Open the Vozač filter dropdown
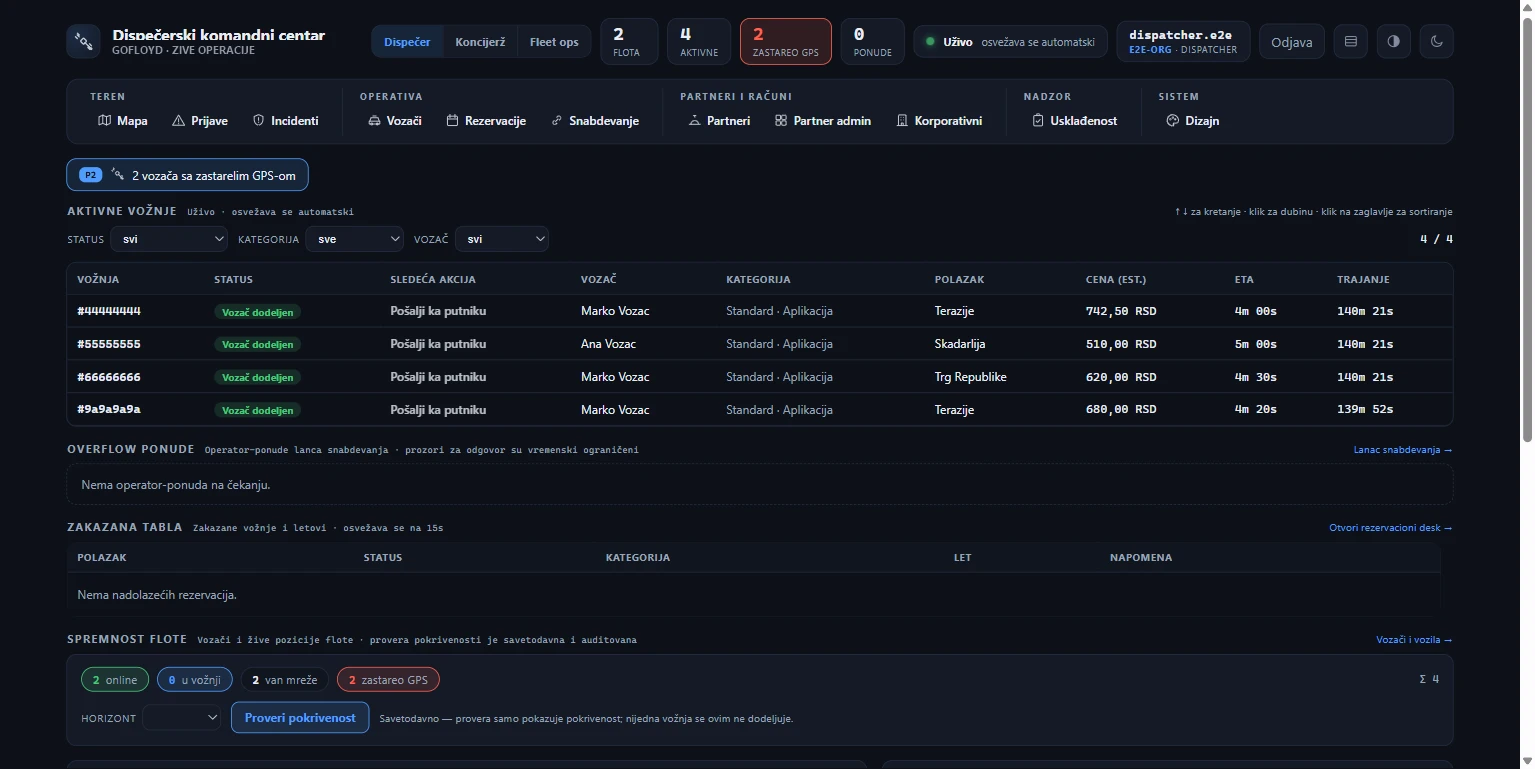This screenshot has height=769, width=1535. pos(502,239)
